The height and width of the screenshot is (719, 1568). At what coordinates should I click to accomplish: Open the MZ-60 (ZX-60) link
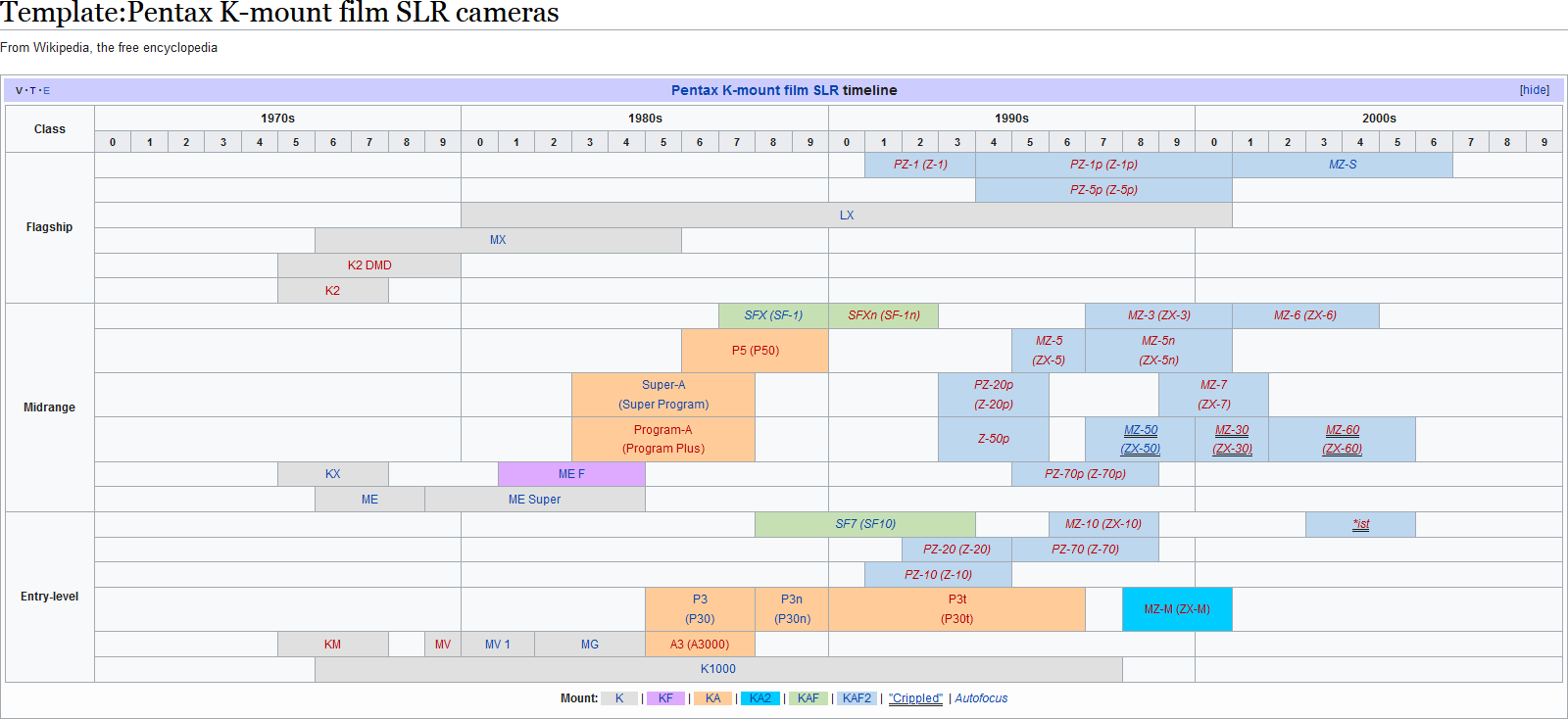point(1343,439)
